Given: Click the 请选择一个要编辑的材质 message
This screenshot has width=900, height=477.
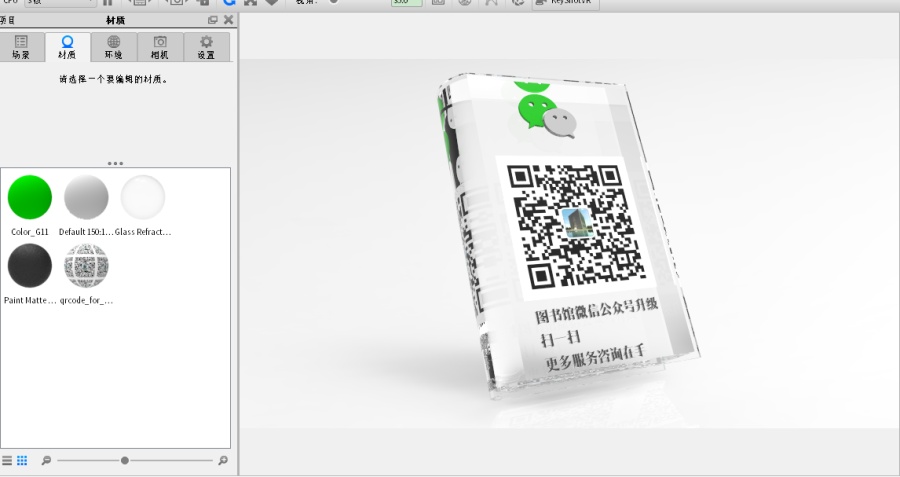Looking at the screenshot, I should (114, 80).
